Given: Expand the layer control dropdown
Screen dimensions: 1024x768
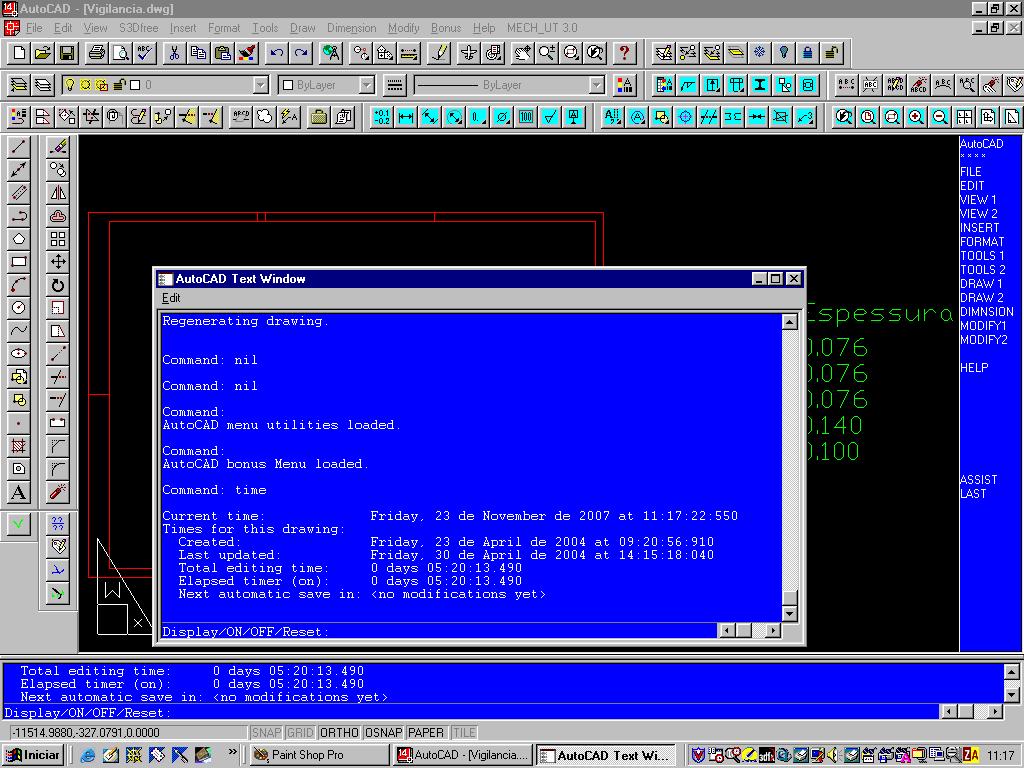Looking at the screenshot, I should (261, 85).
